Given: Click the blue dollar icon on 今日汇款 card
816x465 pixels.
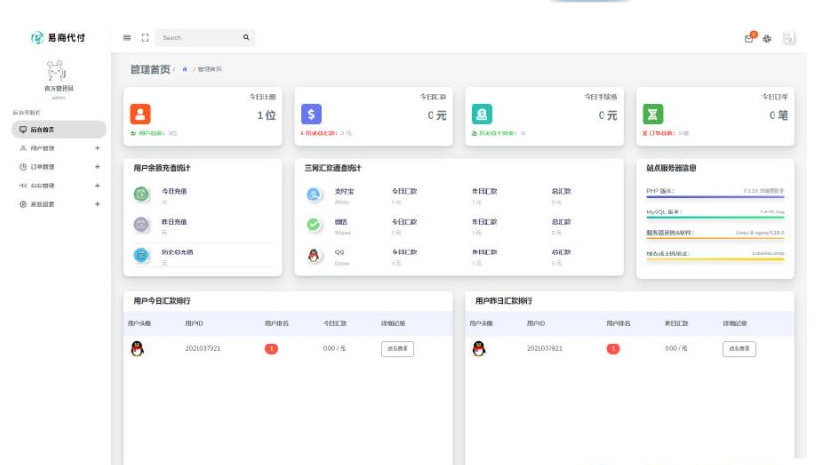Looking at the screenshot, I should pos(311,114).
